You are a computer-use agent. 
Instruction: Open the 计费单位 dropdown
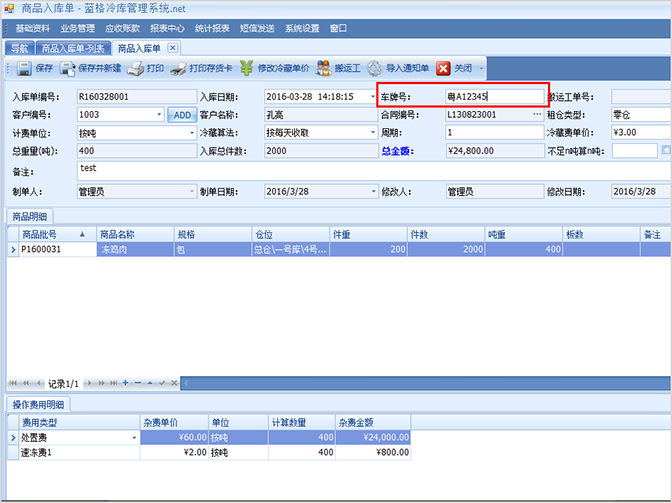coord(192,133)
